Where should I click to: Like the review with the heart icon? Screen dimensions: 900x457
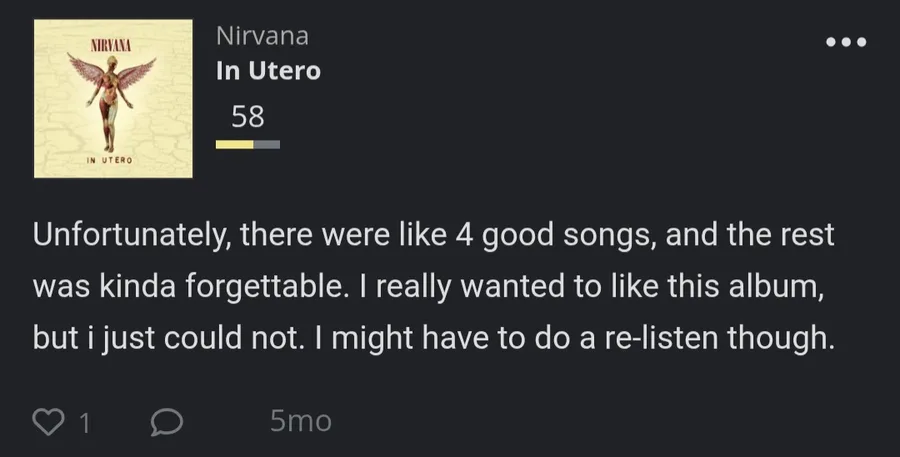(x=48, y=422)
